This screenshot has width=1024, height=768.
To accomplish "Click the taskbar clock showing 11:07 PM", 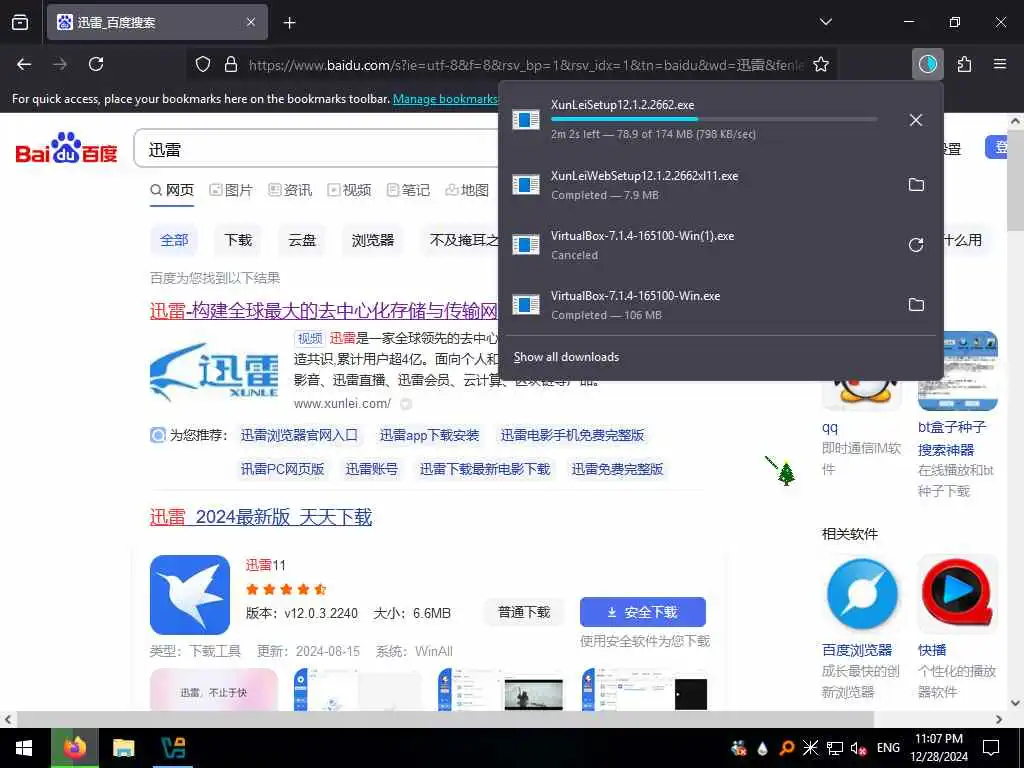I will pos(939,748).
